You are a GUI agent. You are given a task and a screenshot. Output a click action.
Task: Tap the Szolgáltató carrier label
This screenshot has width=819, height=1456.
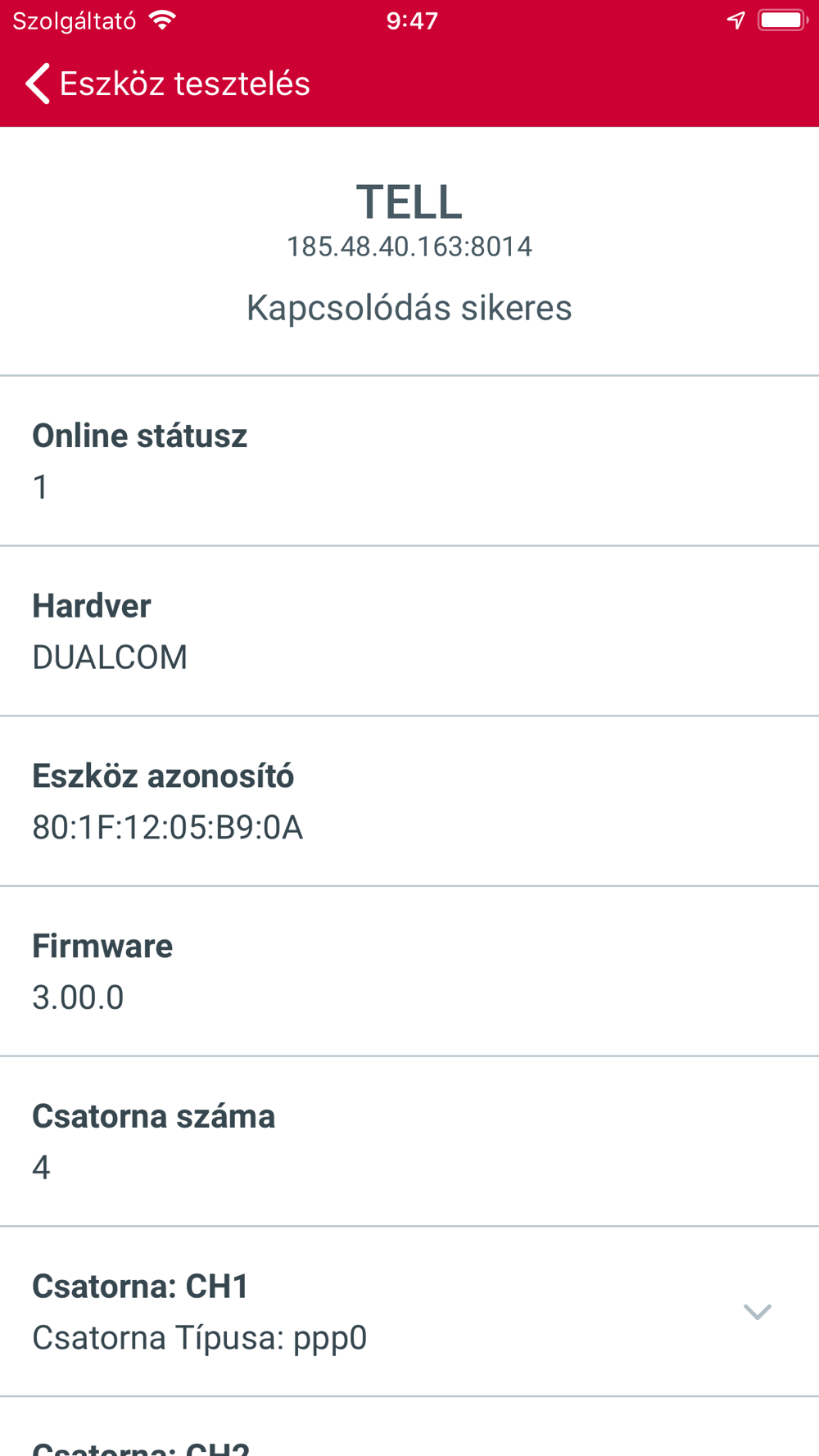tap(75, 21)
